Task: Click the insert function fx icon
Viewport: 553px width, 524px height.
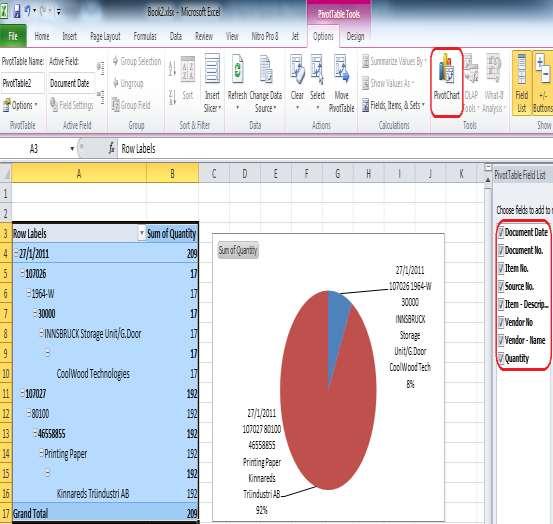Action: [x=111, y=148]
